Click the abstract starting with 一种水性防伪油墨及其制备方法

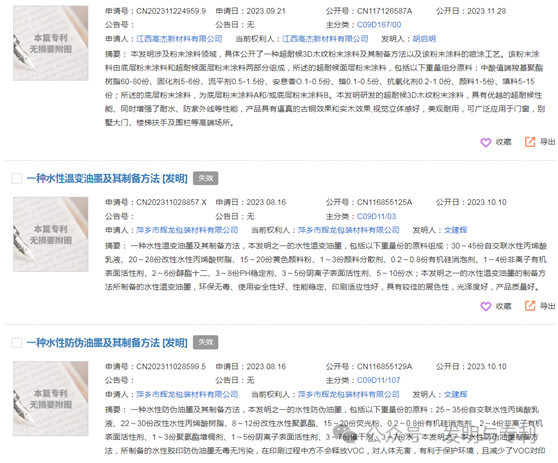point(325,430)
